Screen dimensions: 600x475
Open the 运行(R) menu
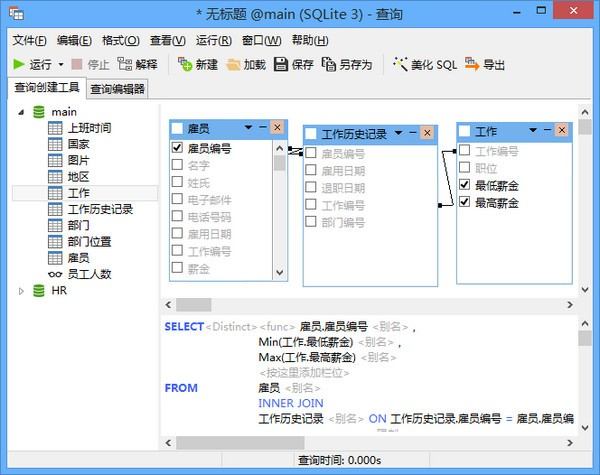click(x=214, y=40)
